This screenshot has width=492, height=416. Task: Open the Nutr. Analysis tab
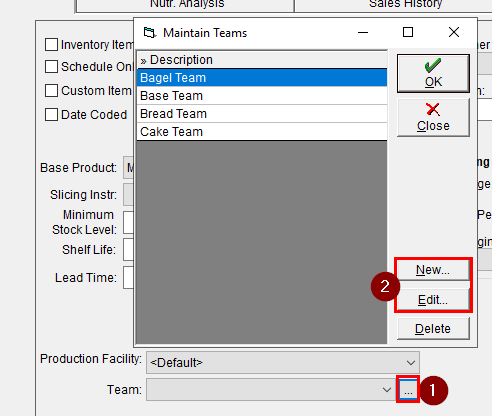point(185,5)
